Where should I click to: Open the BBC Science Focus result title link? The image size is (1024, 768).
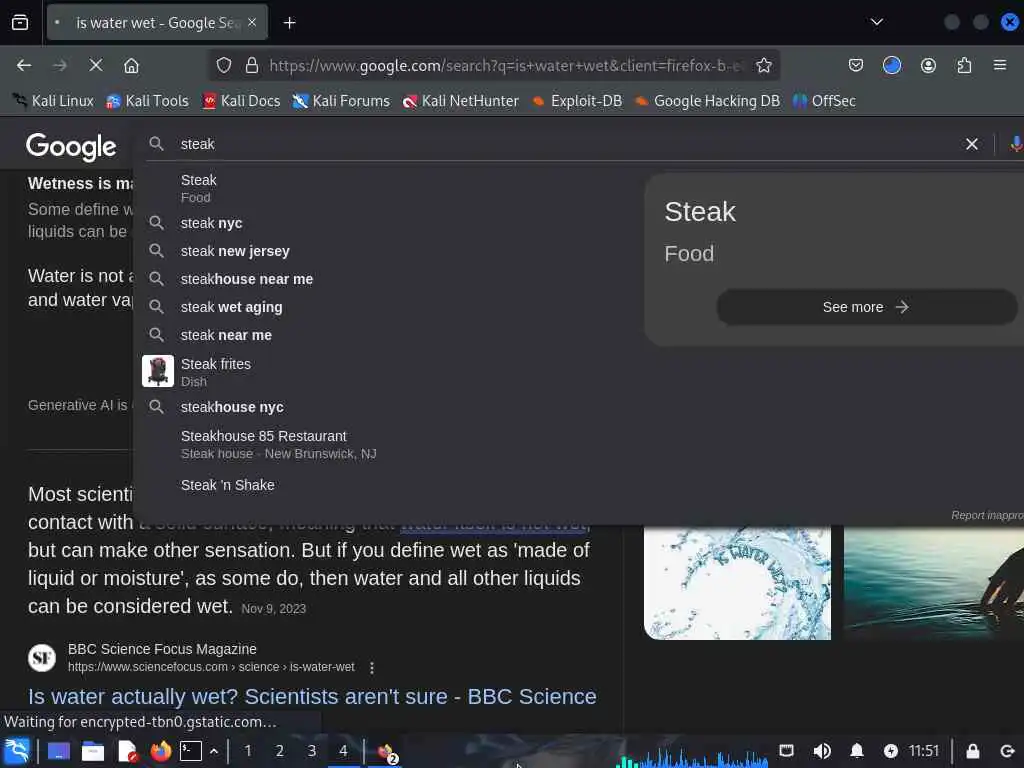(312, 697)
